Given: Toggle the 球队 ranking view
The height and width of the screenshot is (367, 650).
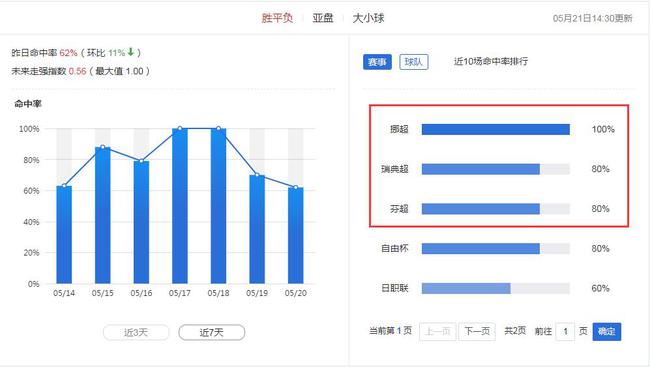Looking at the screenshot, I should pos(414,62).
